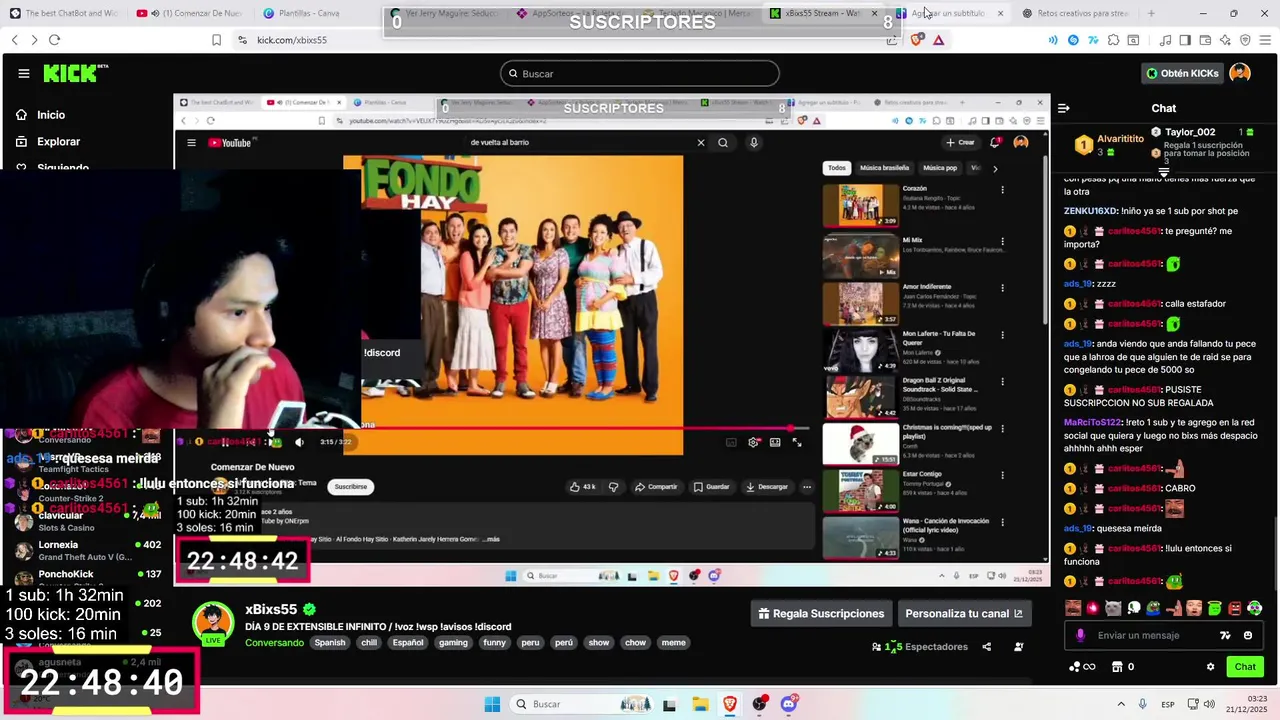This screenshot has width=1280, height=720.
Task: Insert the Pepe frog emote
Action: [1154, 608]
